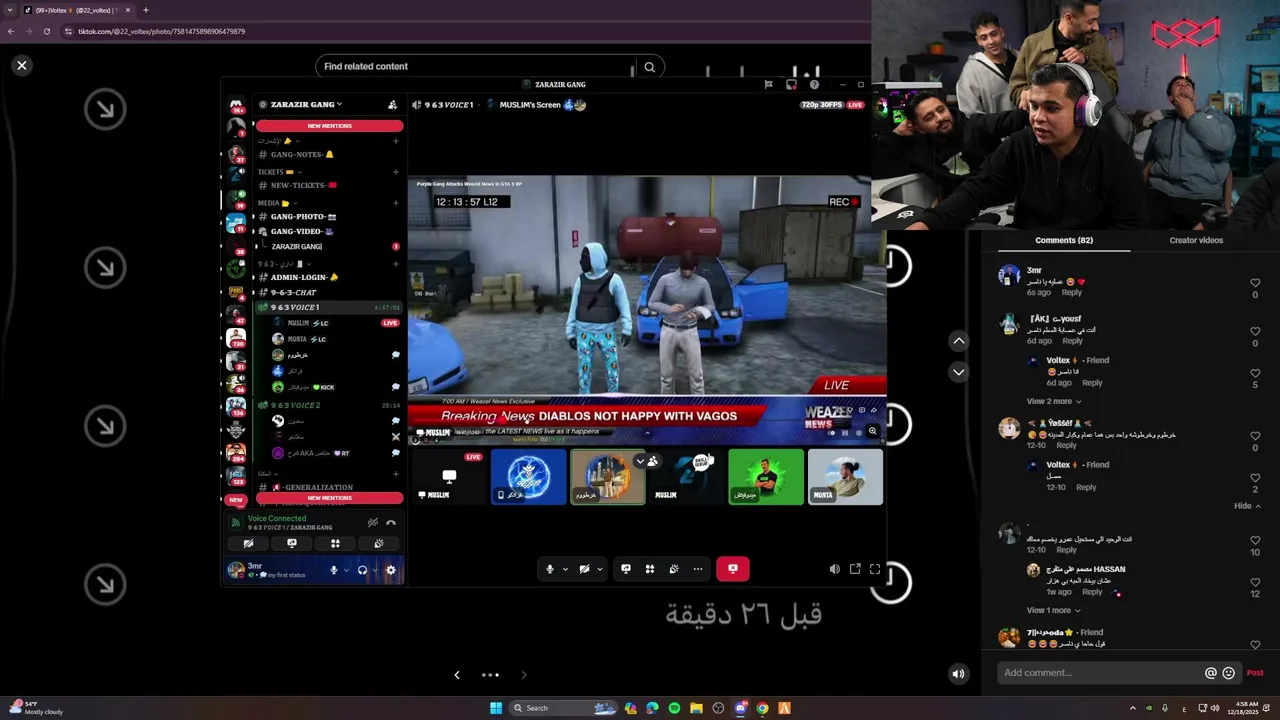The height and width of the screenshot is (720, 1280).
Task: Go to next post with down chevron
Action: tap(958, 372)
